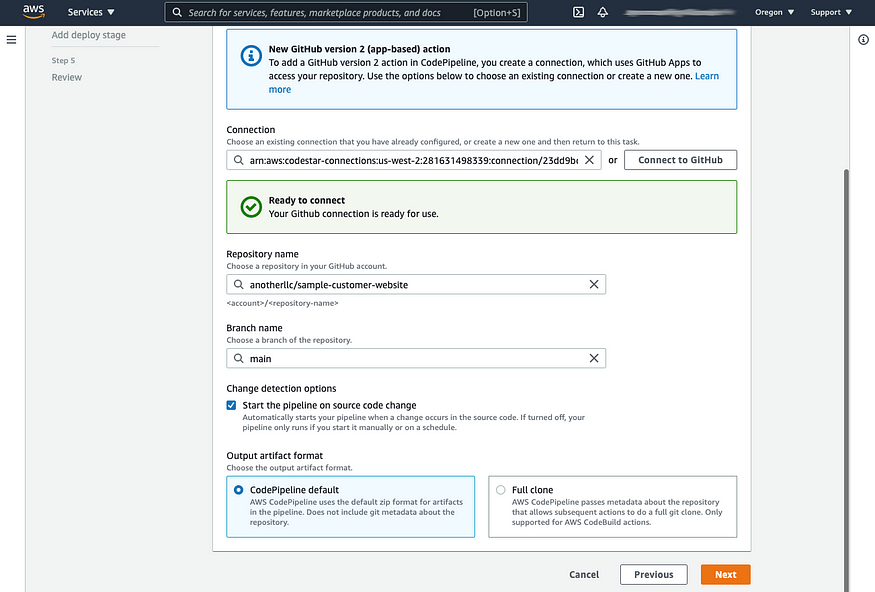Select CodePipeline default radio option
The image size is (875, 592).
point(239,490)
